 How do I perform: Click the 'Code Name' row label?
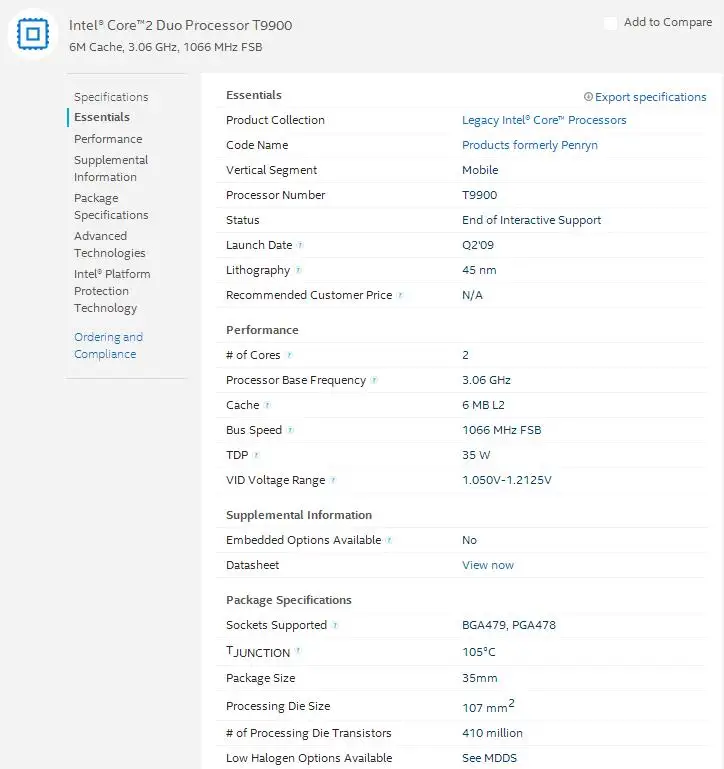(x=257, y=145)
